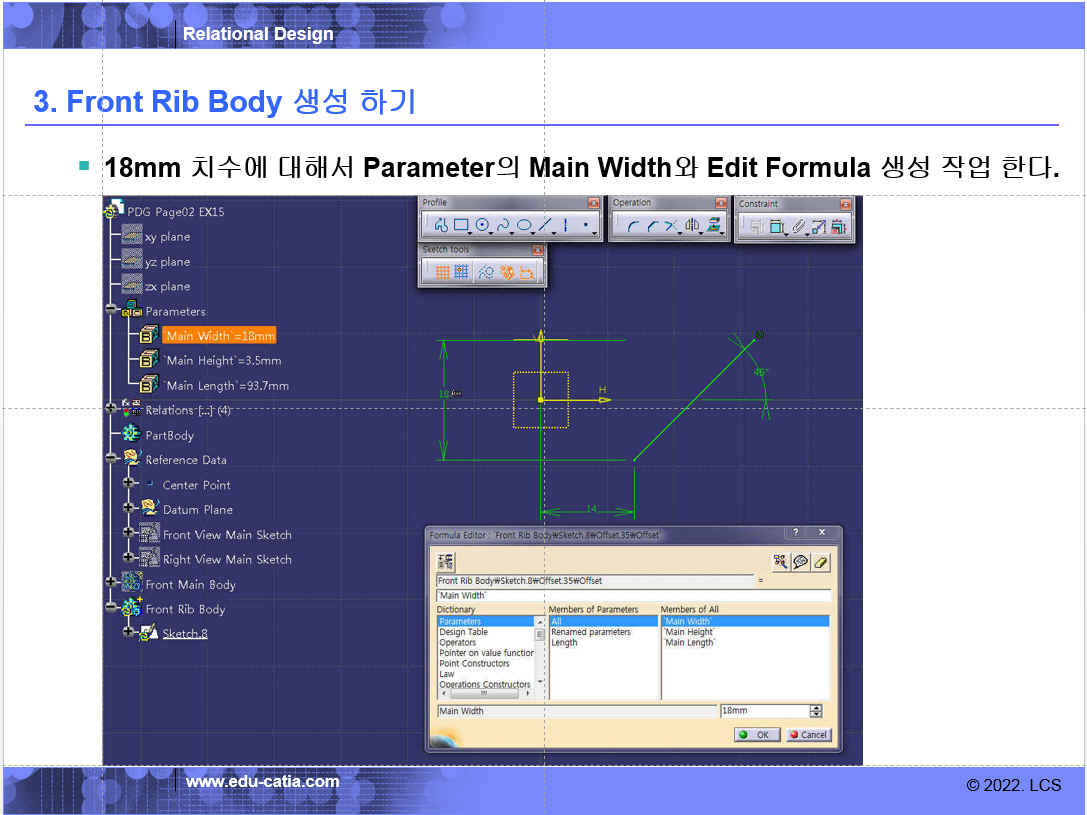1087x815 pixels.
Task: Toggle Construction/Standard Element mode
Action: pyautogui.click(x=485, y=271)
